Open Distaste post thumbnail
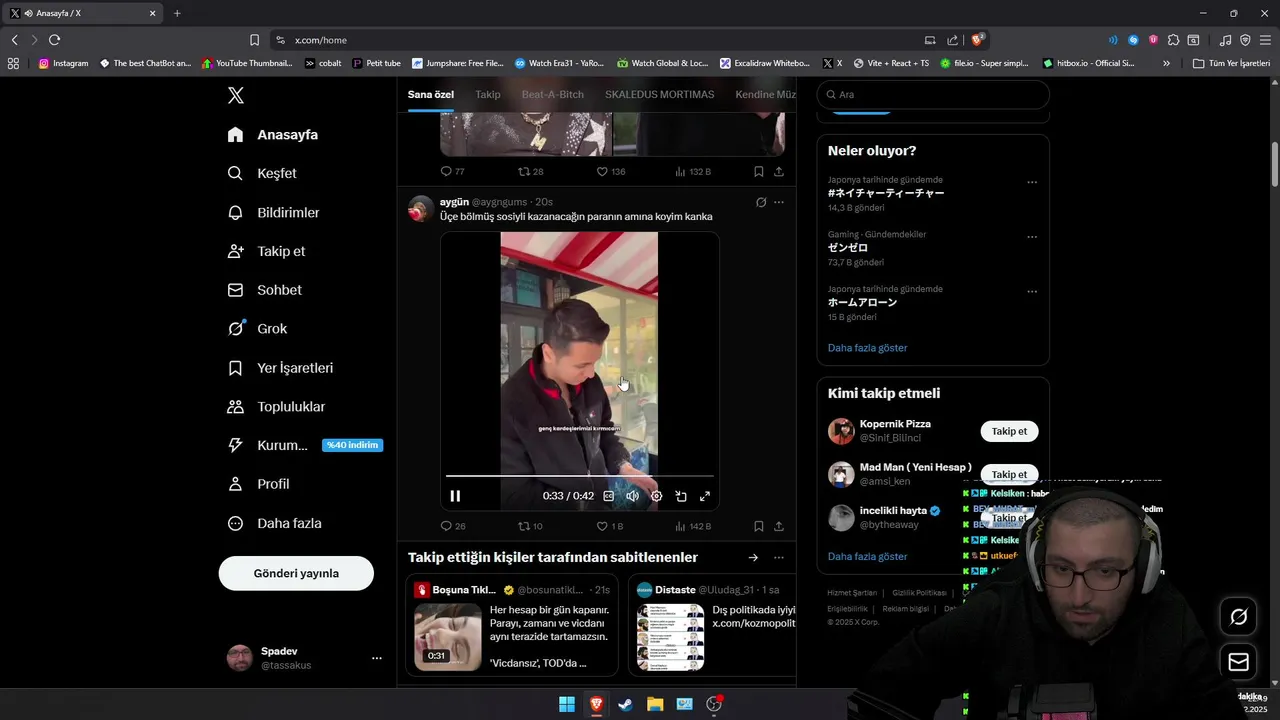 click(x=670, y=636)
